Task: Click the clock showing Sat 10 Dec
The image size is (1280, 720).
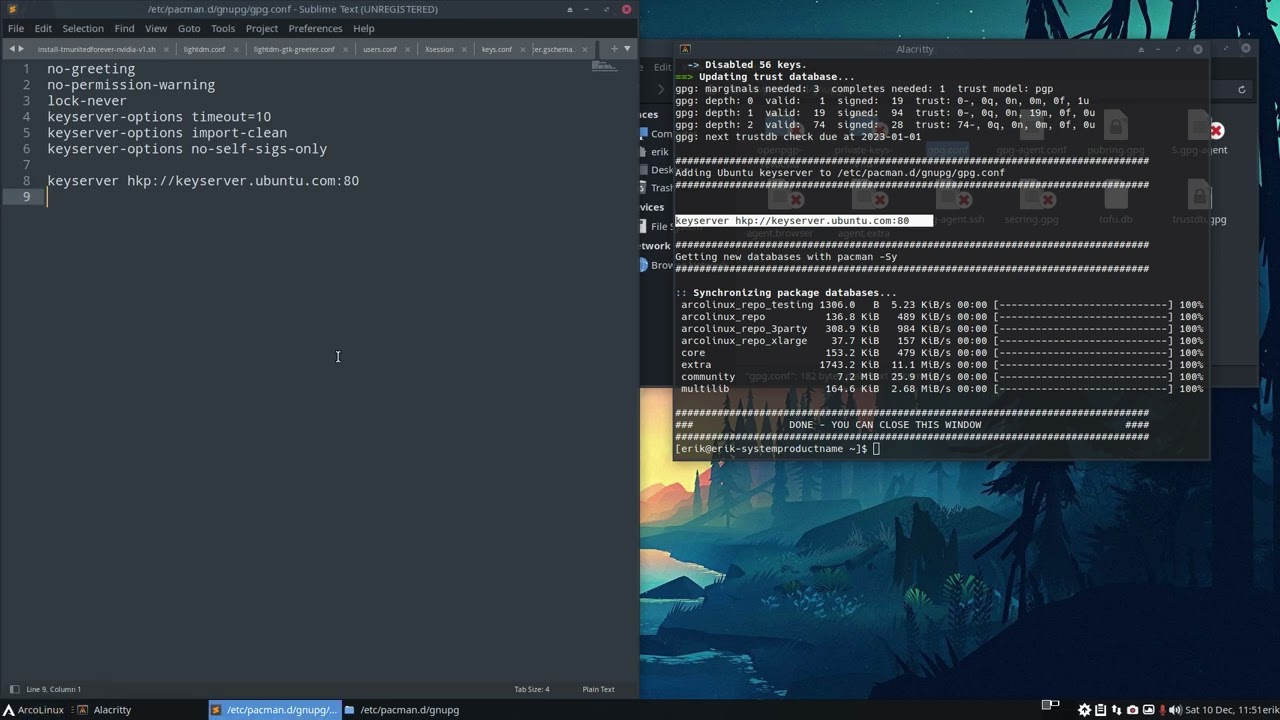Action: point(1222,710)
